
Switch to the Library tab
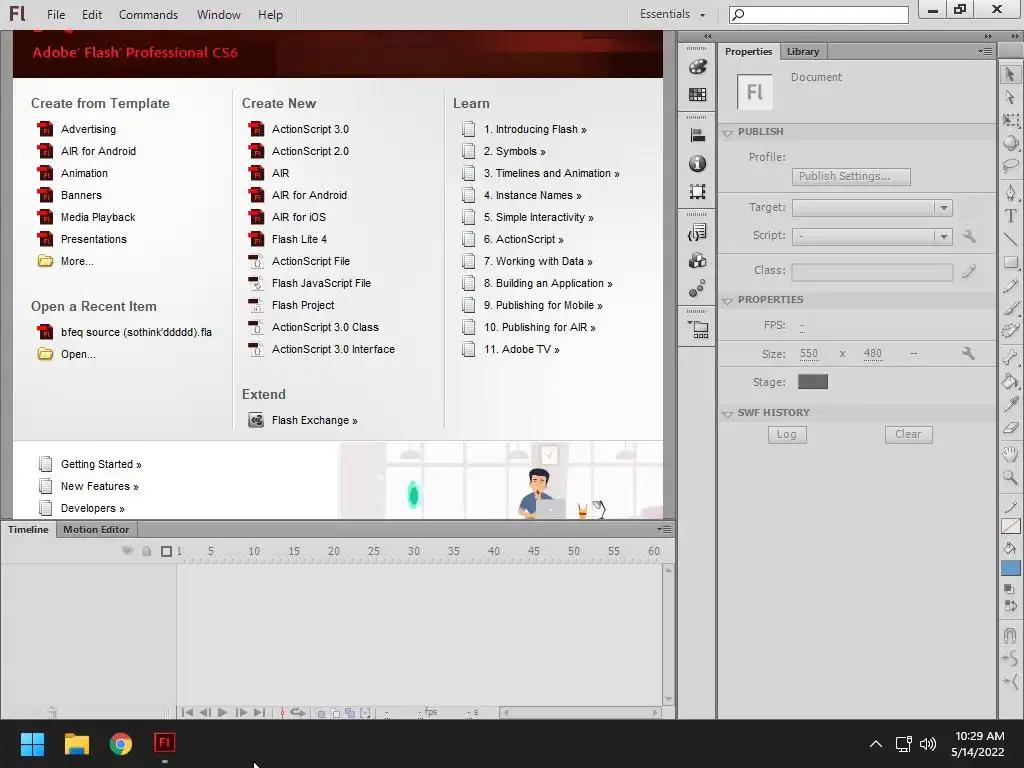[x=803, y=52]
